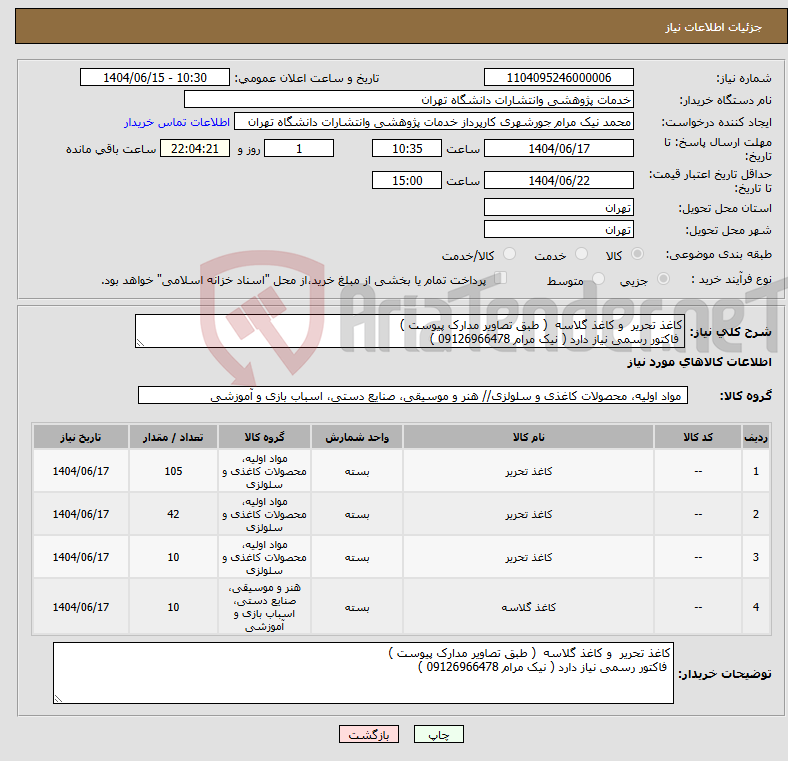The height and width of the screenshot is (761, 788).
Task: Click the date 1404/06/17 in row 1
Action: click(x=81, y=471)
